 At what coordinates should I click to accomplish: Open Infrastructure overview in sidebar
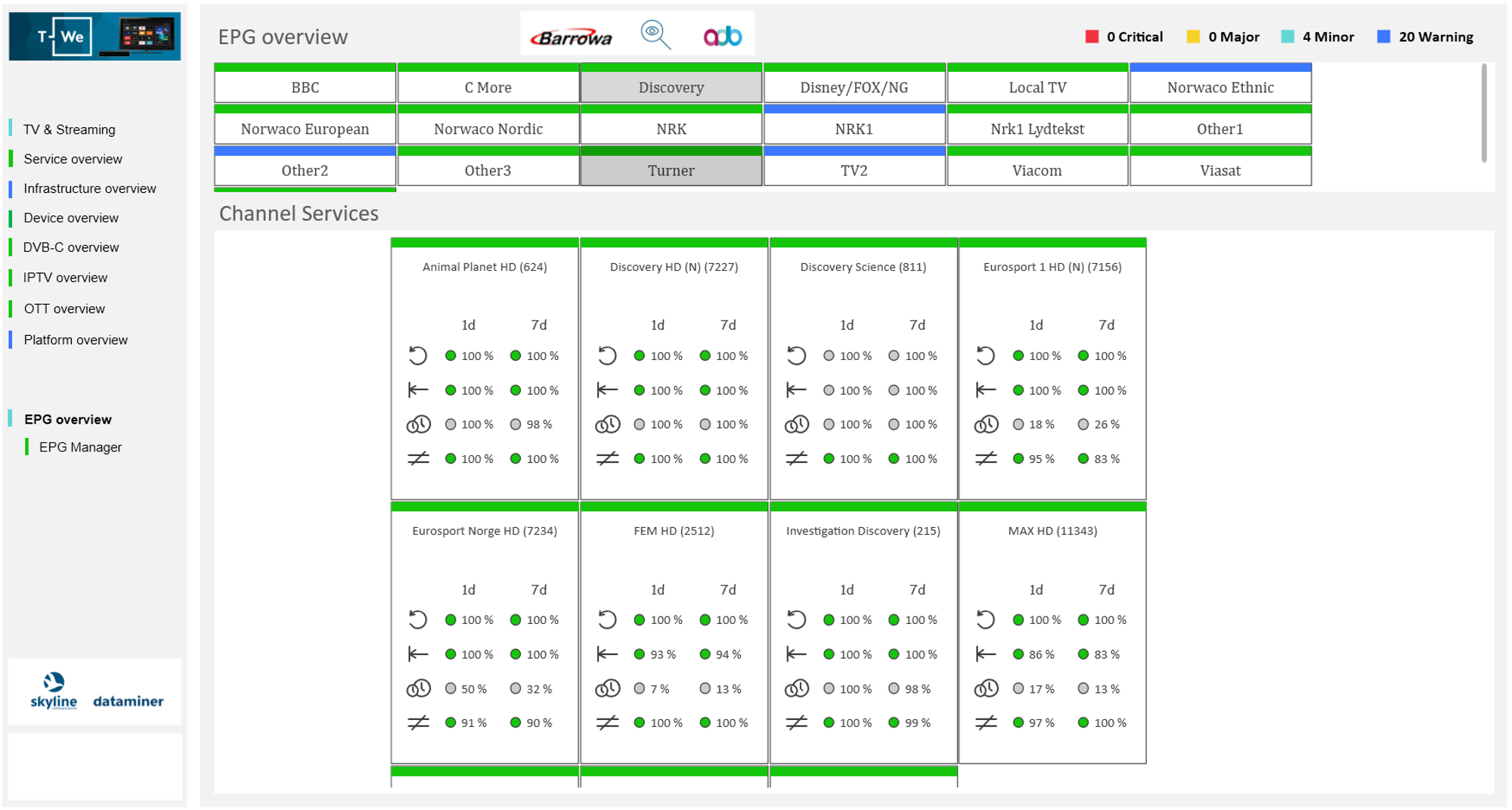tap(90, 188)
